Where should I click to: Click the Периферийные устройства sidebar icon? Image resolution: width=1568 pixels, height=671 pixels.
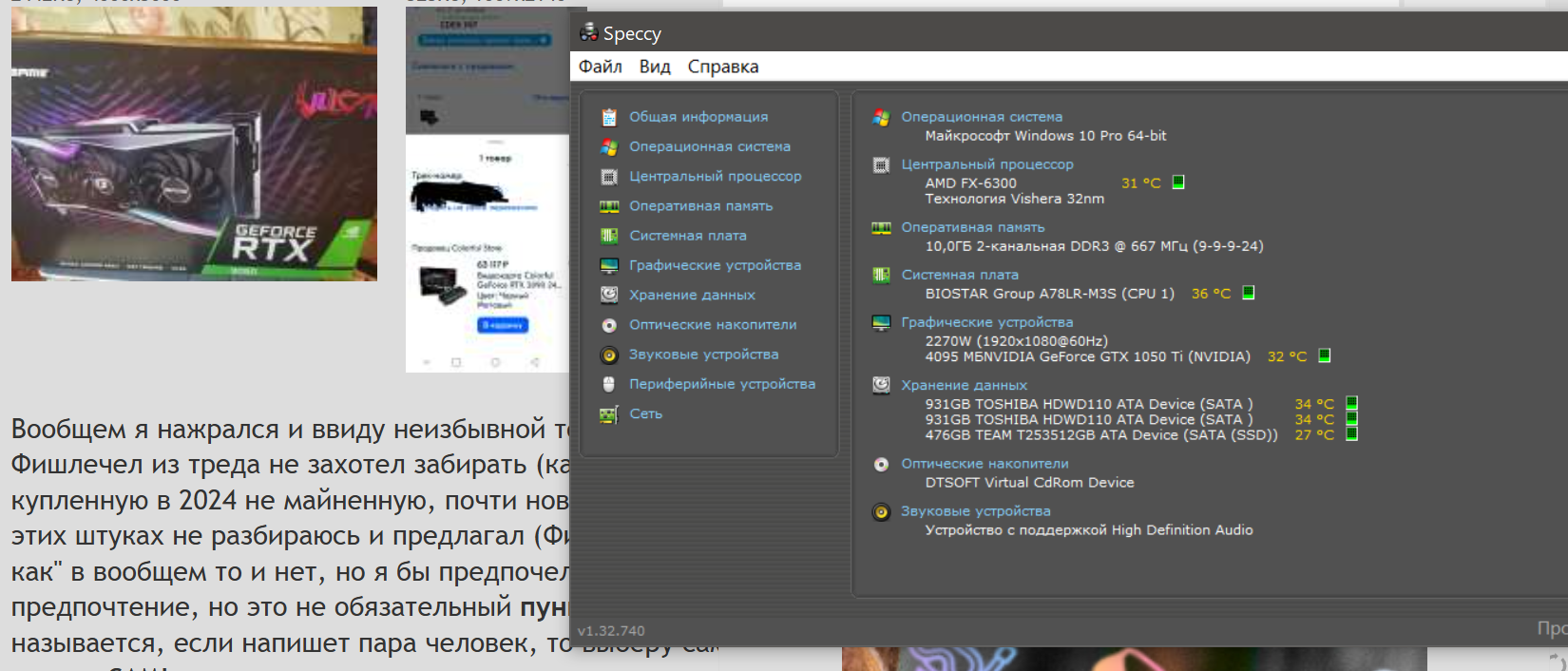click(x=609, y=384)
